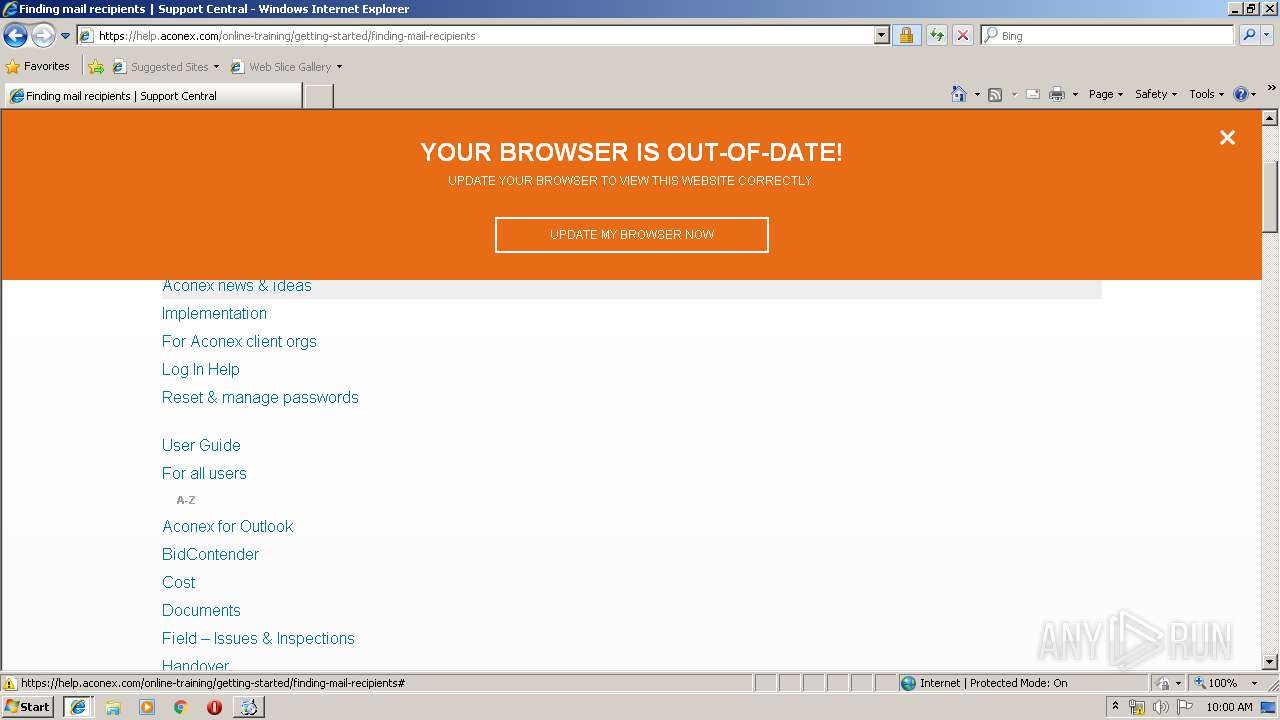The width and height of the screenshot is (1280, 720).
Task: Open the search provider dropdown arrow
Action: coord(1267,35)
